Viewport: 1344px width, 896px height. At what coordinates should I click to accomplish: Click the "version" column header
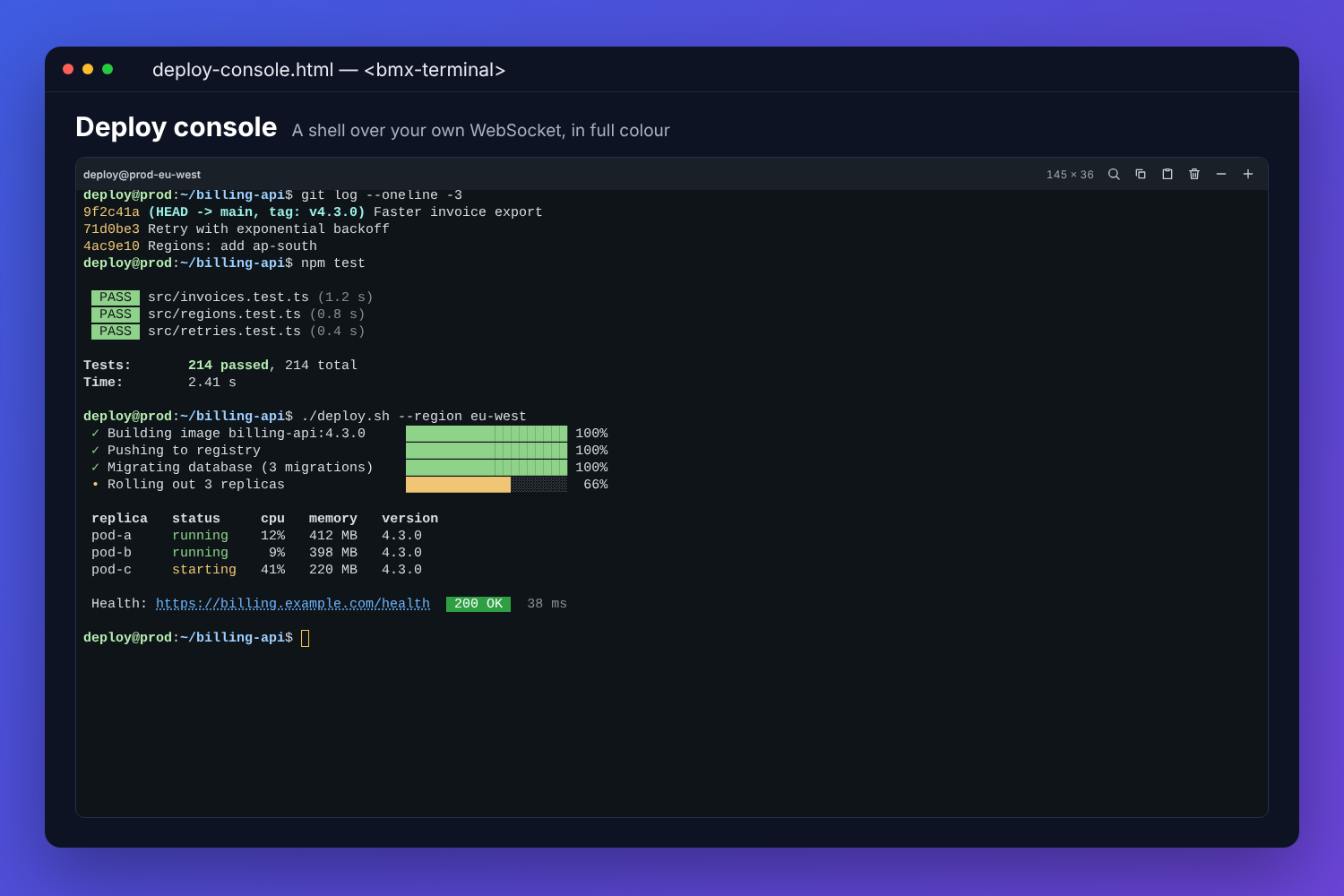410,519
